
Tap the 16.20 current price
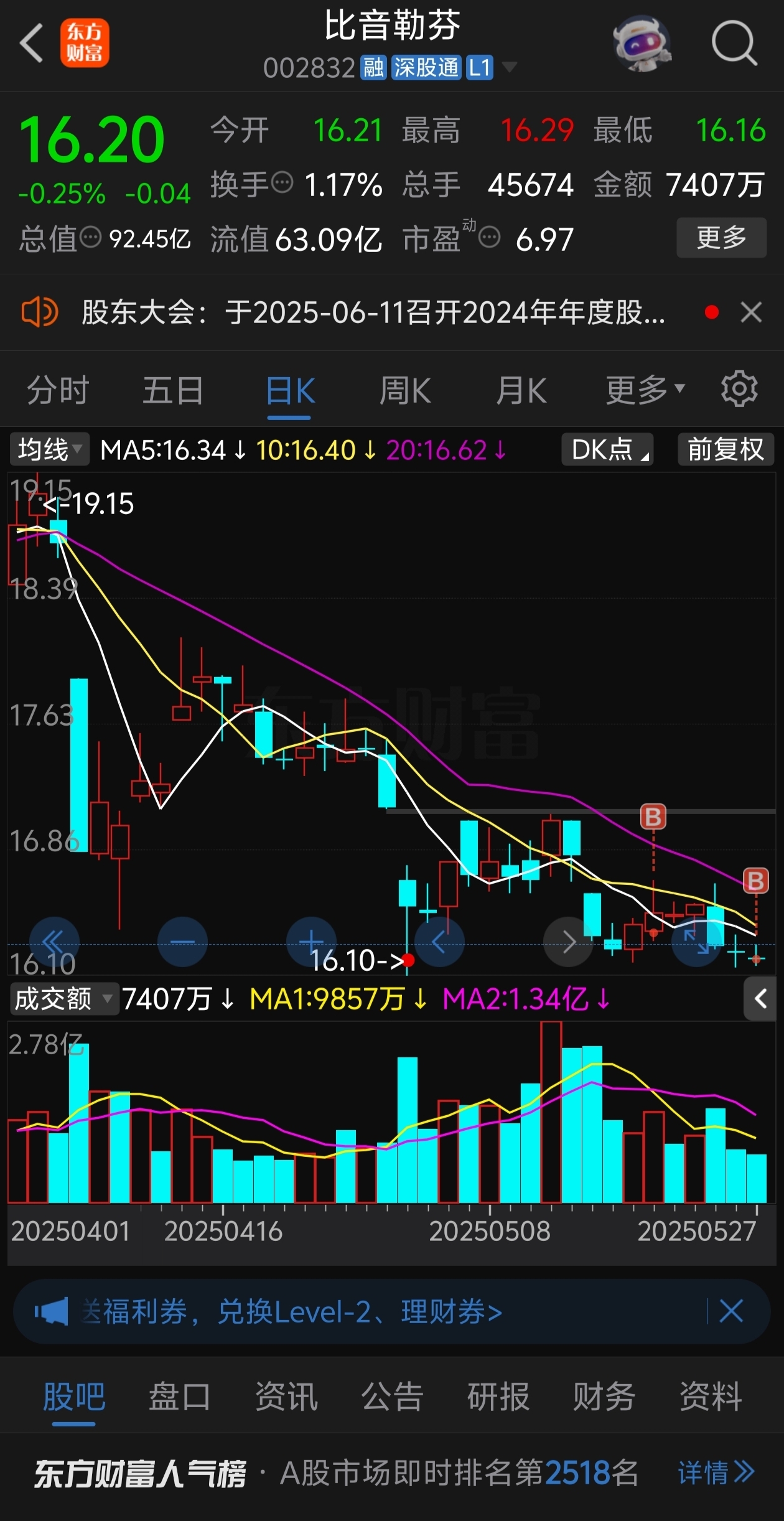tap(92, 139)
